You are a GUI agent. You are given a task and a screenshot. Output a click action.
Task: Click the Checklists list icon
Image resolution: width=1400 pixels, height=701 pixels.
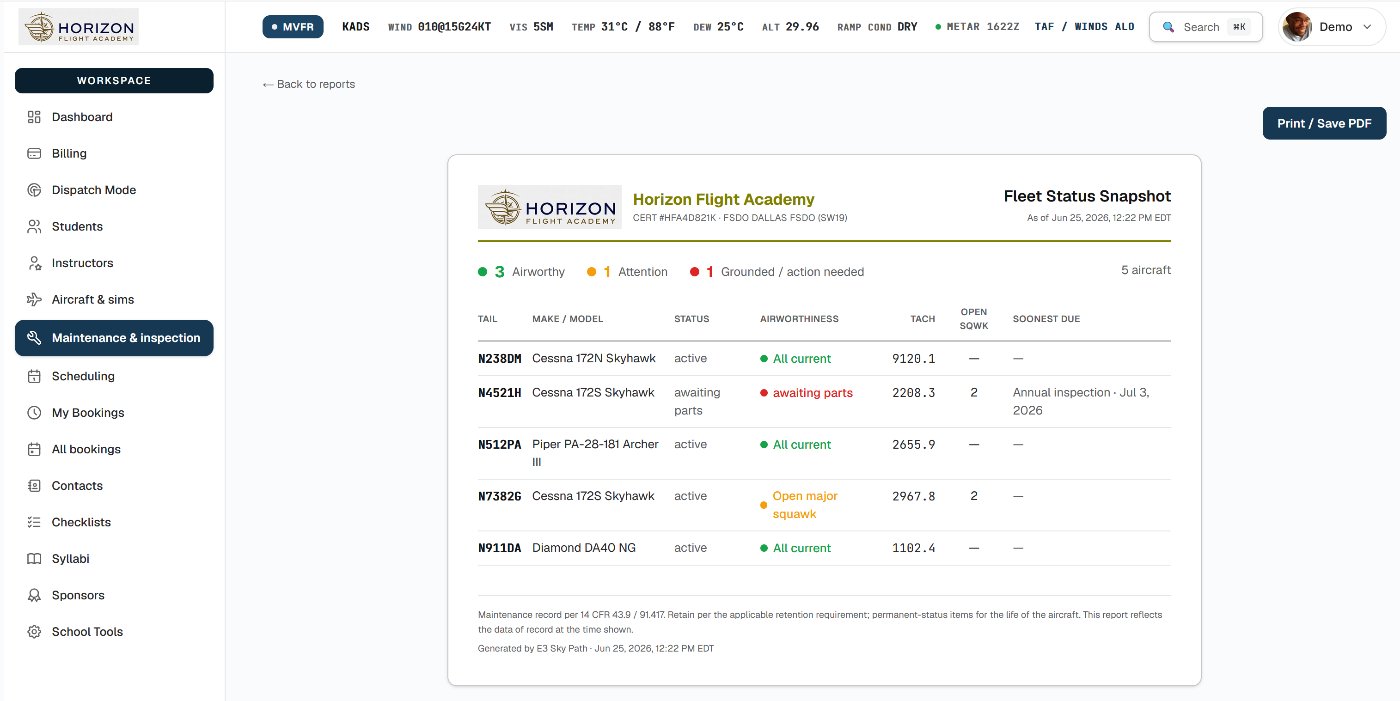pos(34,522)
